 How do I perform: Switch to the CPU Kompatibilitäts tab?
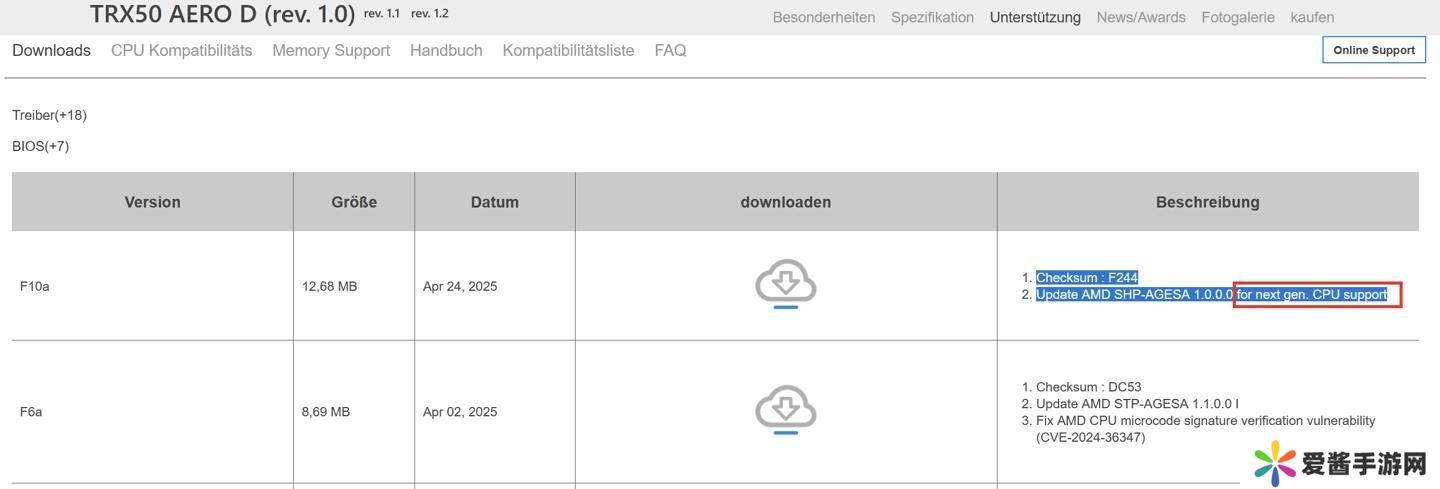click(x=181, y=50)
